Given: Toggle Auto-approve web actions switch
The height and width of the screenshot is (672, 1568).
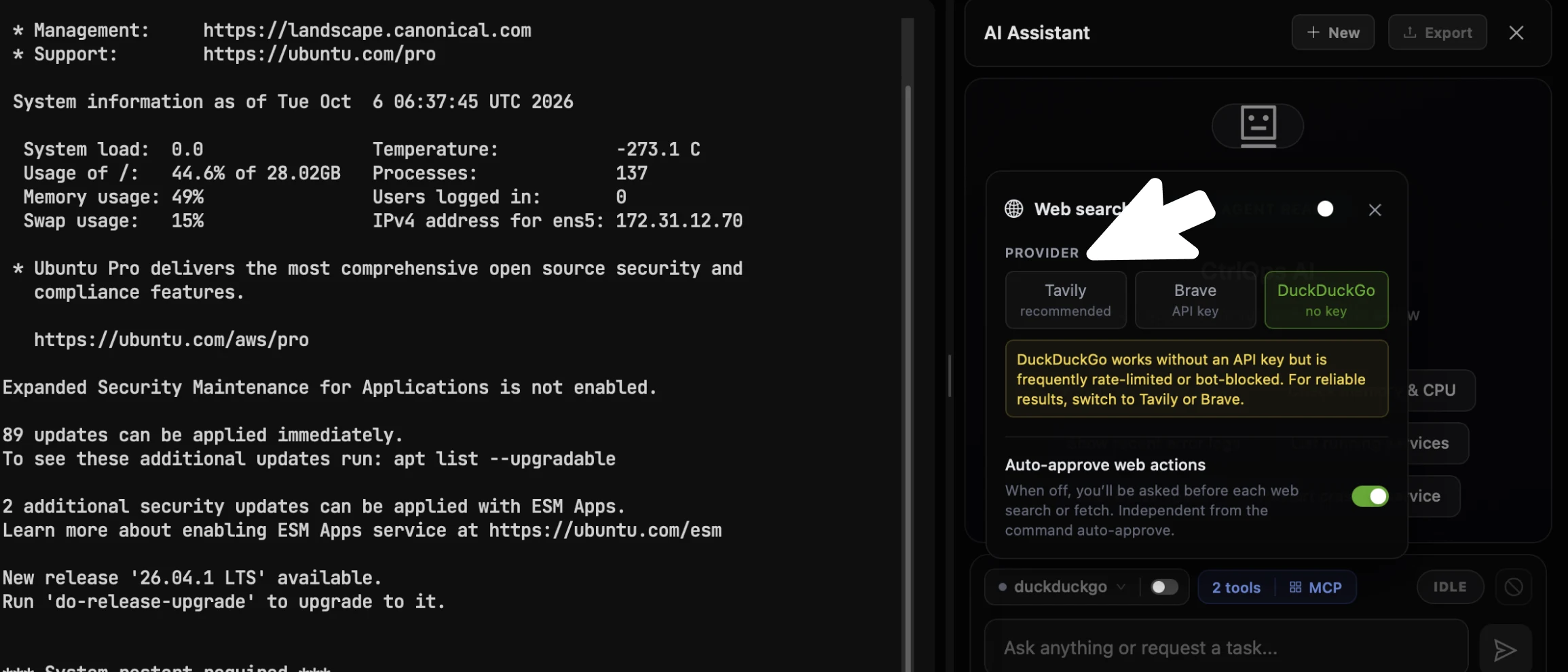Looking at the screenshot, I should click(1370, 496).
